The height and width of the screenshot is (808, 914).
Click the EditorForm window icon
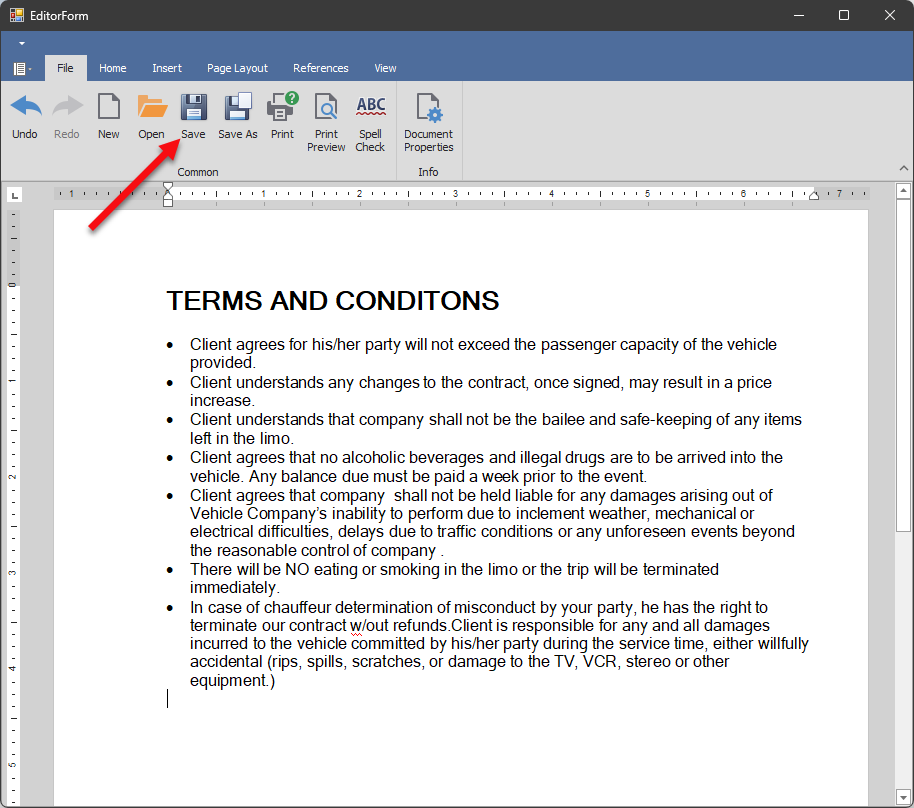tap(17, 15)
